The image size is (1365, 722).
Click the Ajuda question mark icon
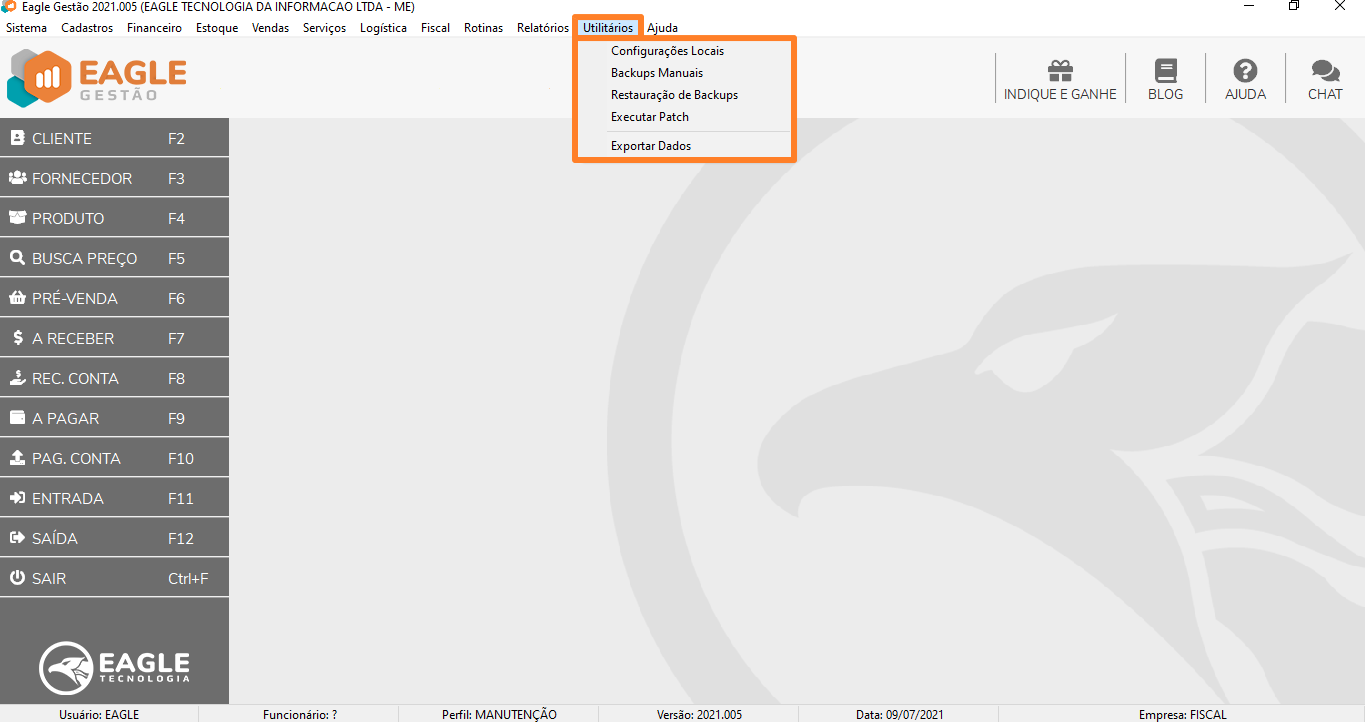click(x=1245, y=71)
